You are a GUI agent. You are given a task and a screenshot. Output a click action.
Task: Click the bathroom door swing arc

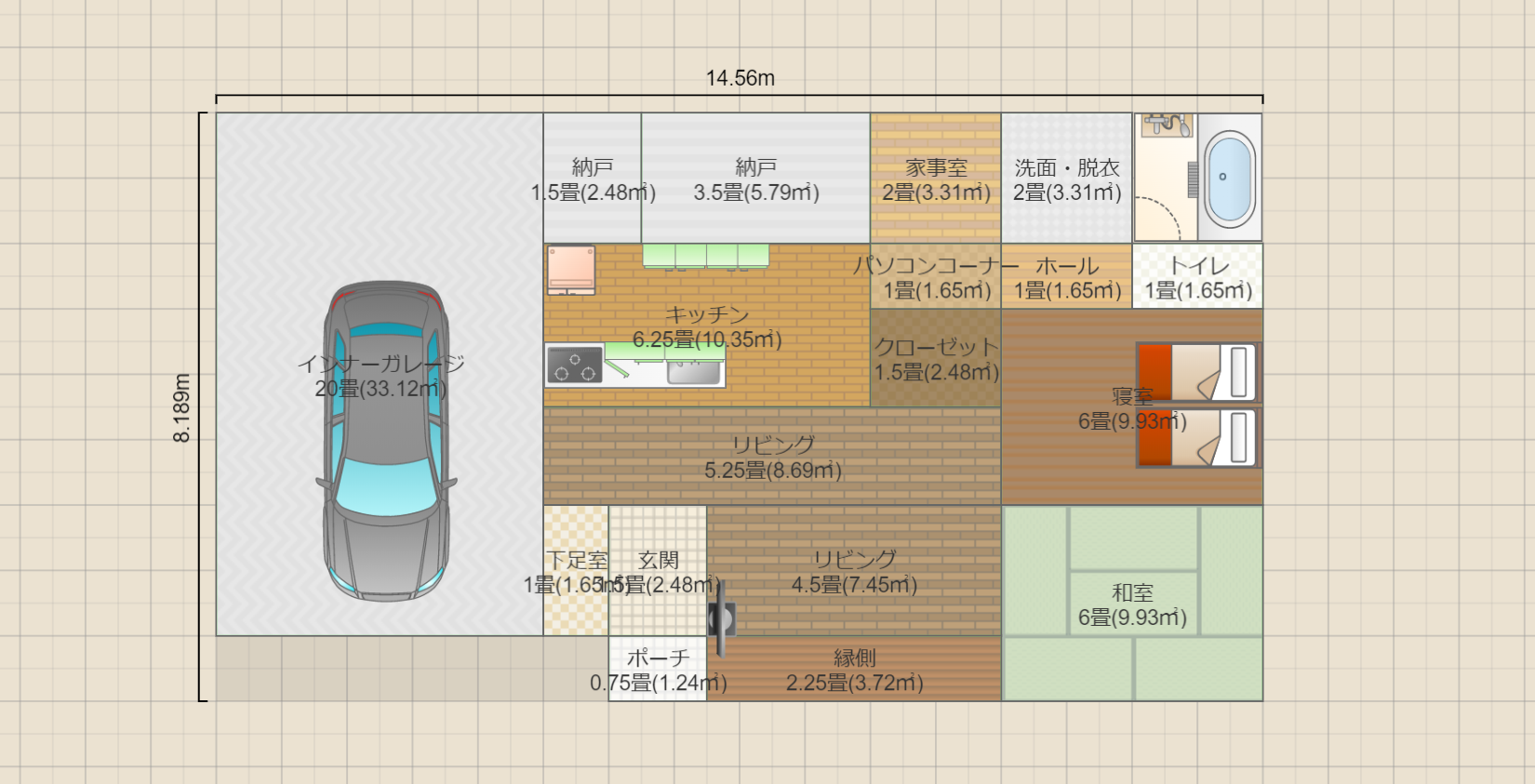pyautogui.click(x=1158, y=219)
